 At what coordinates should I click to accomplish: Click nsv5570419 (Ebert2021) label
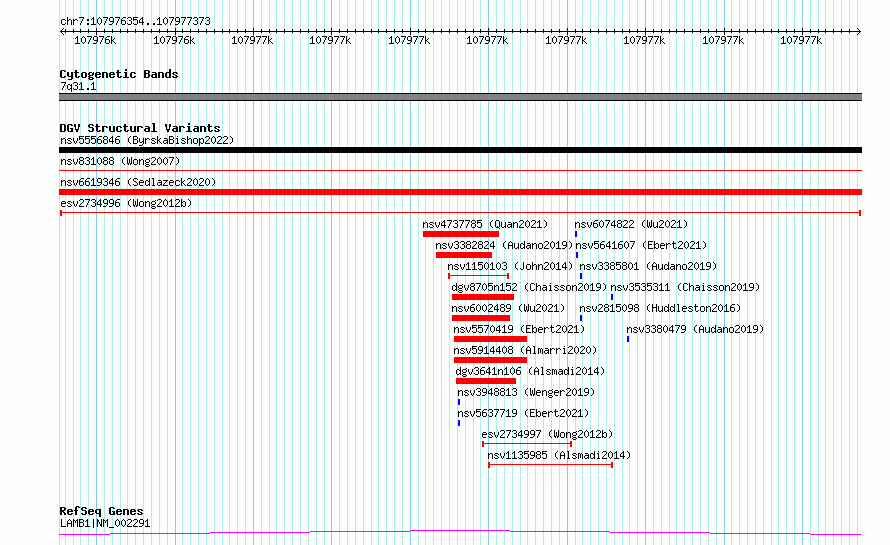[519, 329]
